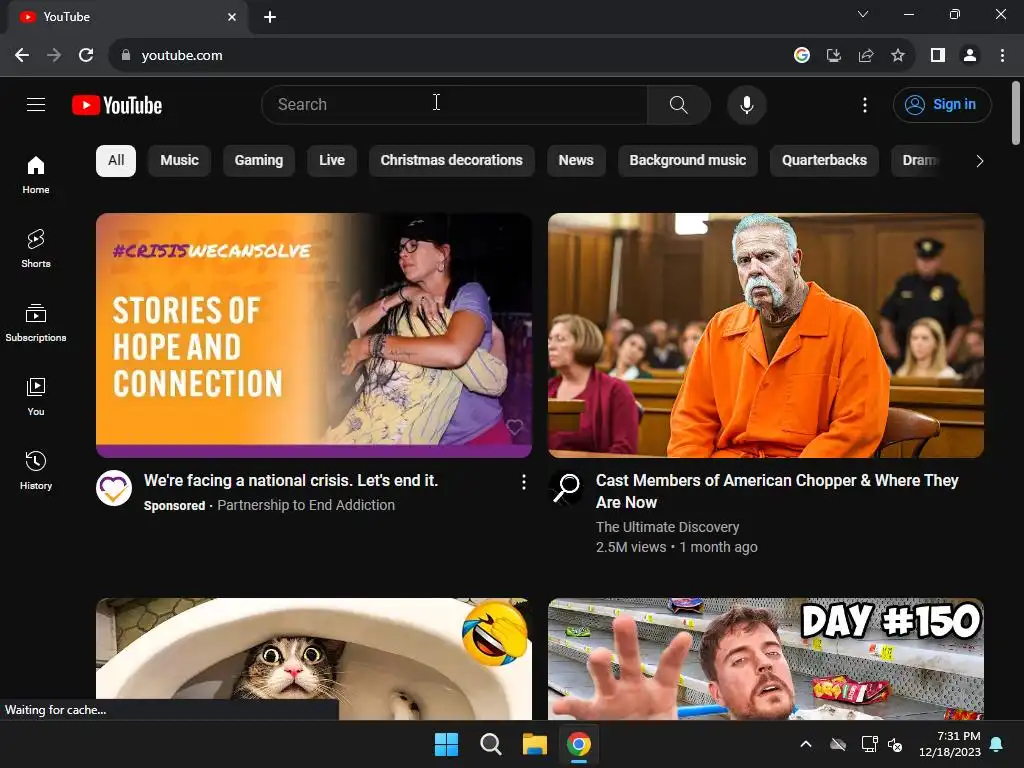Show hidden system tray icons

coord(806,744)
